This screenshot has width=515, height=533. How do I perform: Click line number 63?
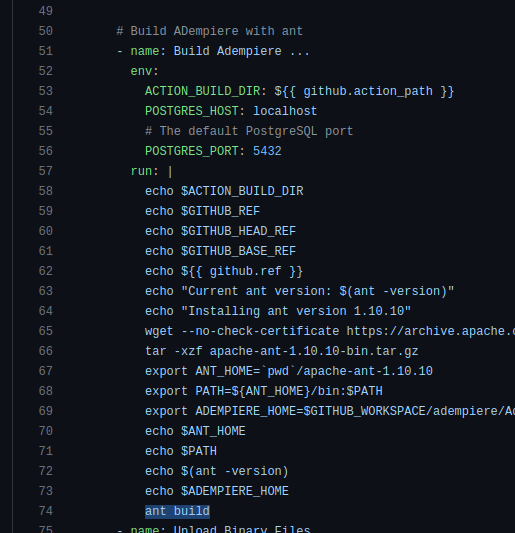pos(46,291)
